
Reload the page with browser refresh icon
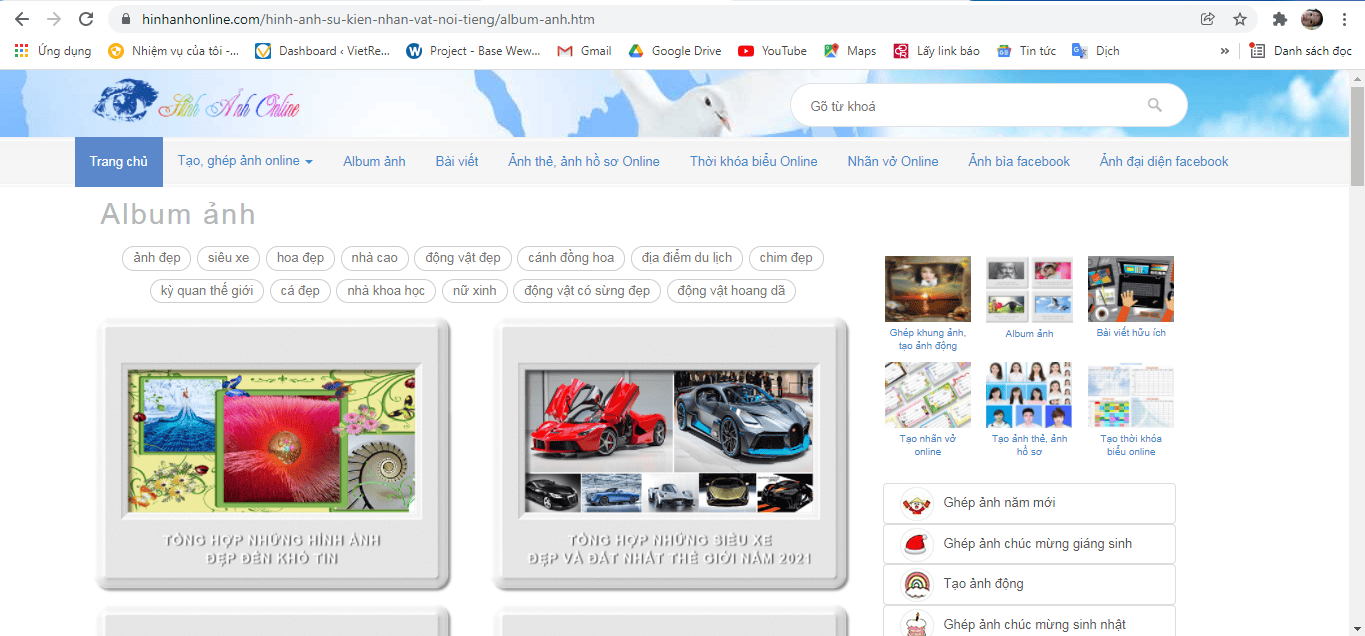point(86,19)
